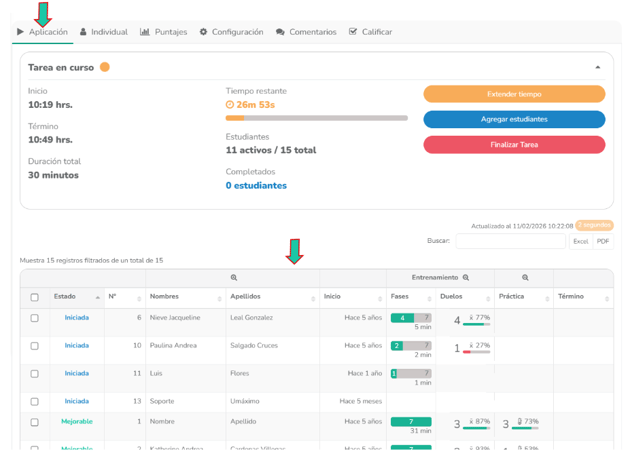Select the checkbox for Paulina Andrea's row
Image resolution: width=630 pixels, height=460 pixels.
[x=34, y=346]
